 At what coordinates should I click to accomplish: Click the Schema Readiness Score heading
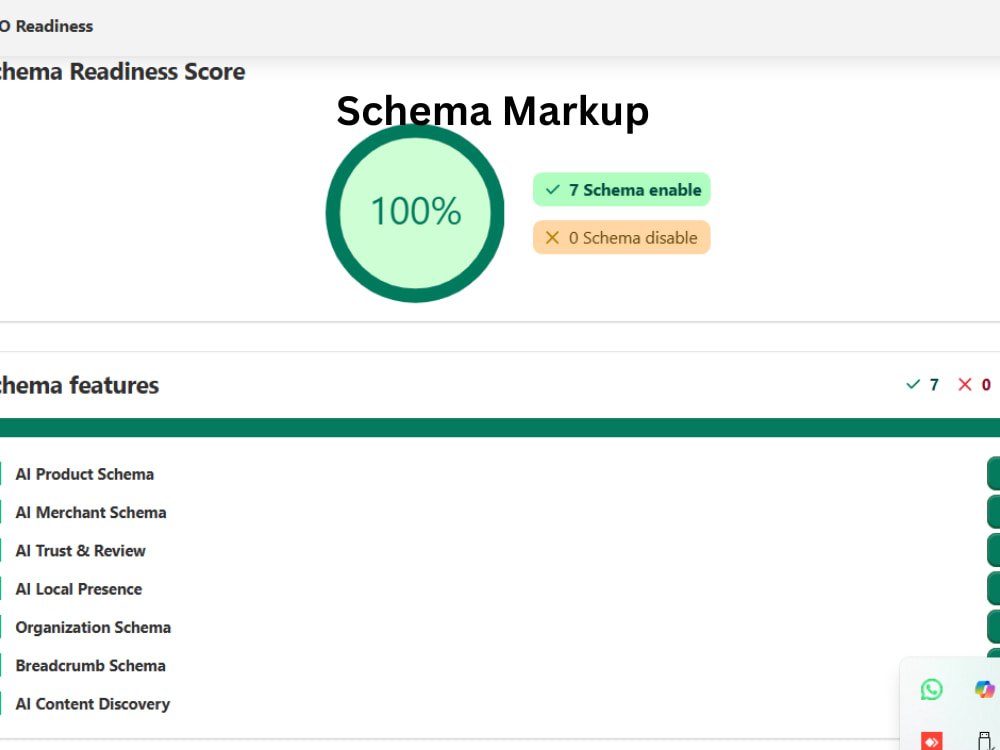(122, 71)
